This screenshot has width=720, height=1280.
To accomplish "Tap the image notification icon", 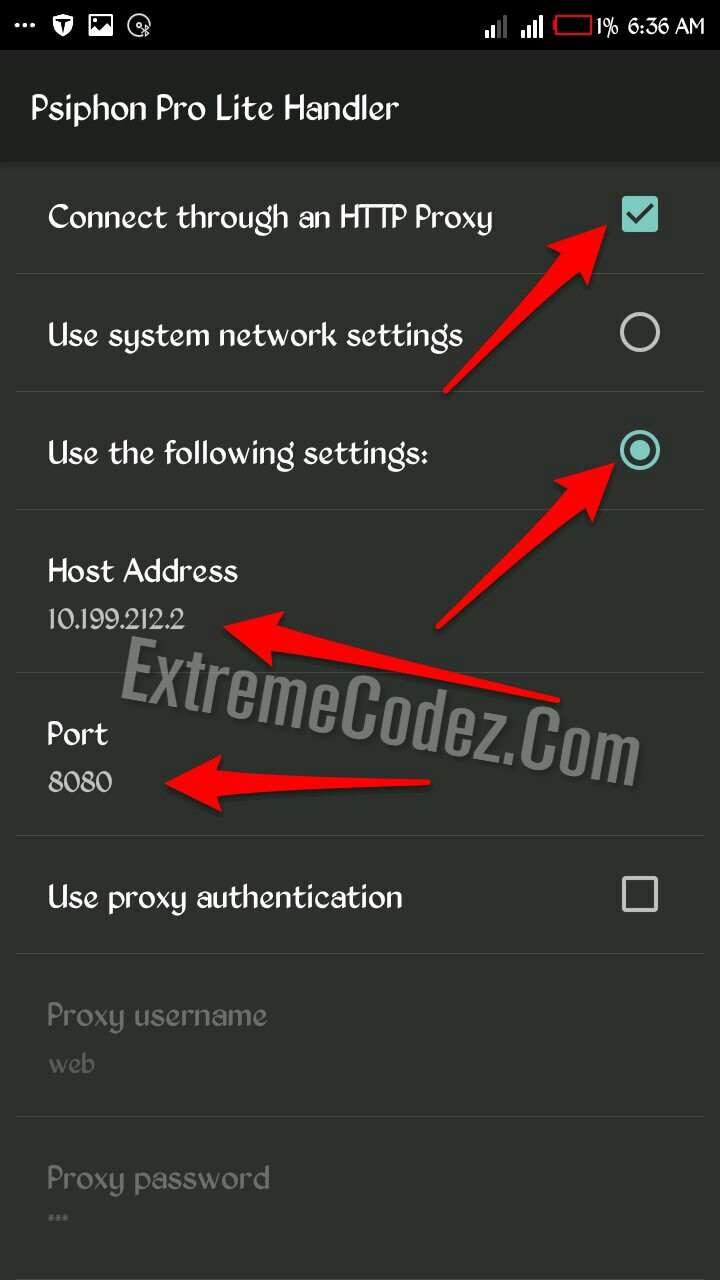I will point(101,26).
